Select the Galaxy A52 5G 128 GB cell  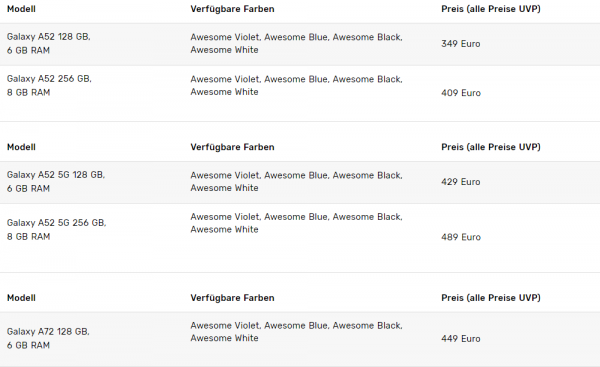coord(56,182)
